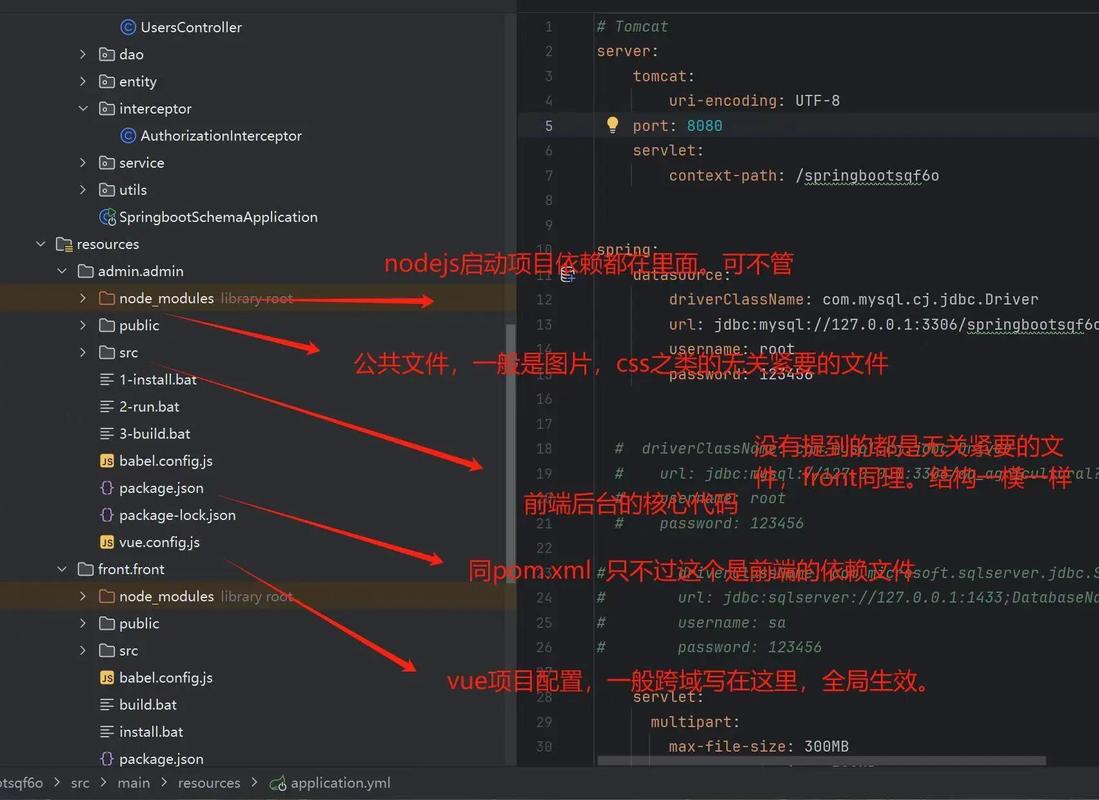
Task: Click application.yml in the breadcrumb bar
Action: coord(338,783)
